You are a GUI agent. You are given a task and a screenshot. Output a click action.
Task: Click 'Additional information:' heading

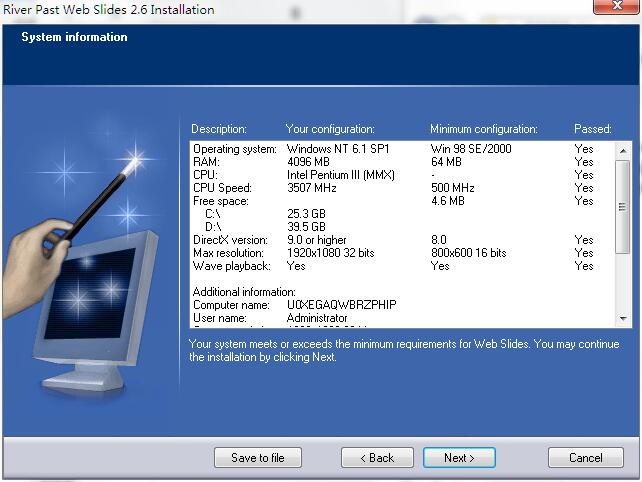(244, 292)
